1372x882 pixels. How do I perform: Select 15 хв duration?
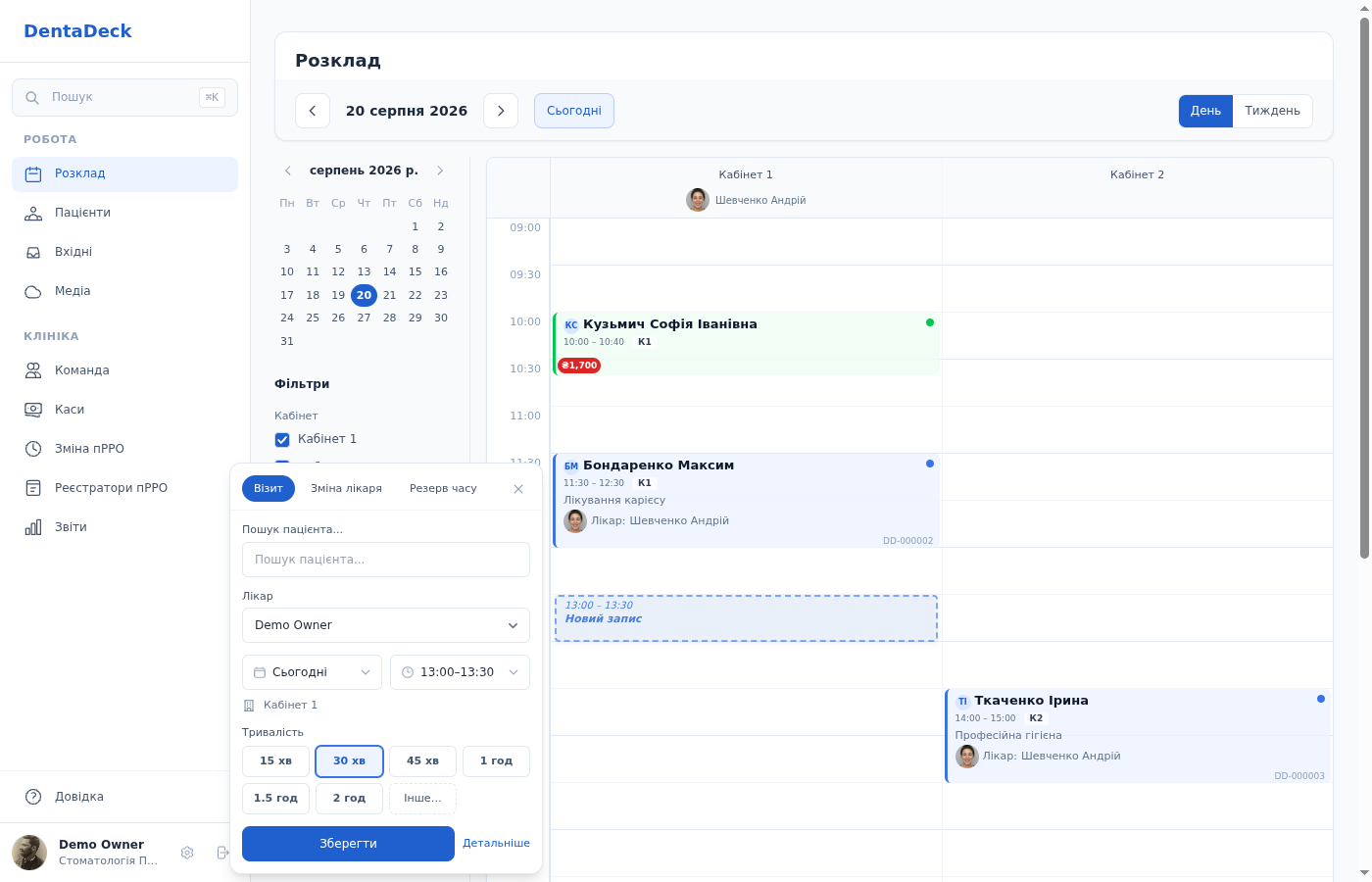(x=275, y=761)
